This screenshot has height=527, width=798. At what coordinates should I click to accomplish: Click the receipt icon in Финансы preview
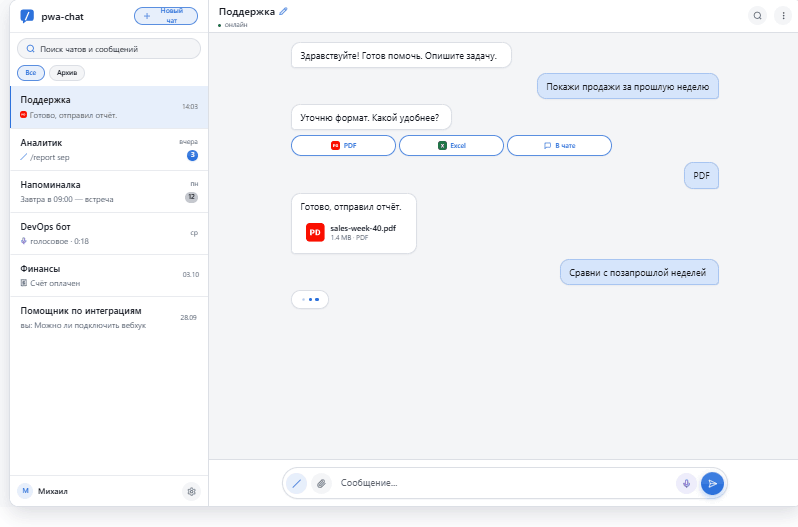click(x=23, y=283)
